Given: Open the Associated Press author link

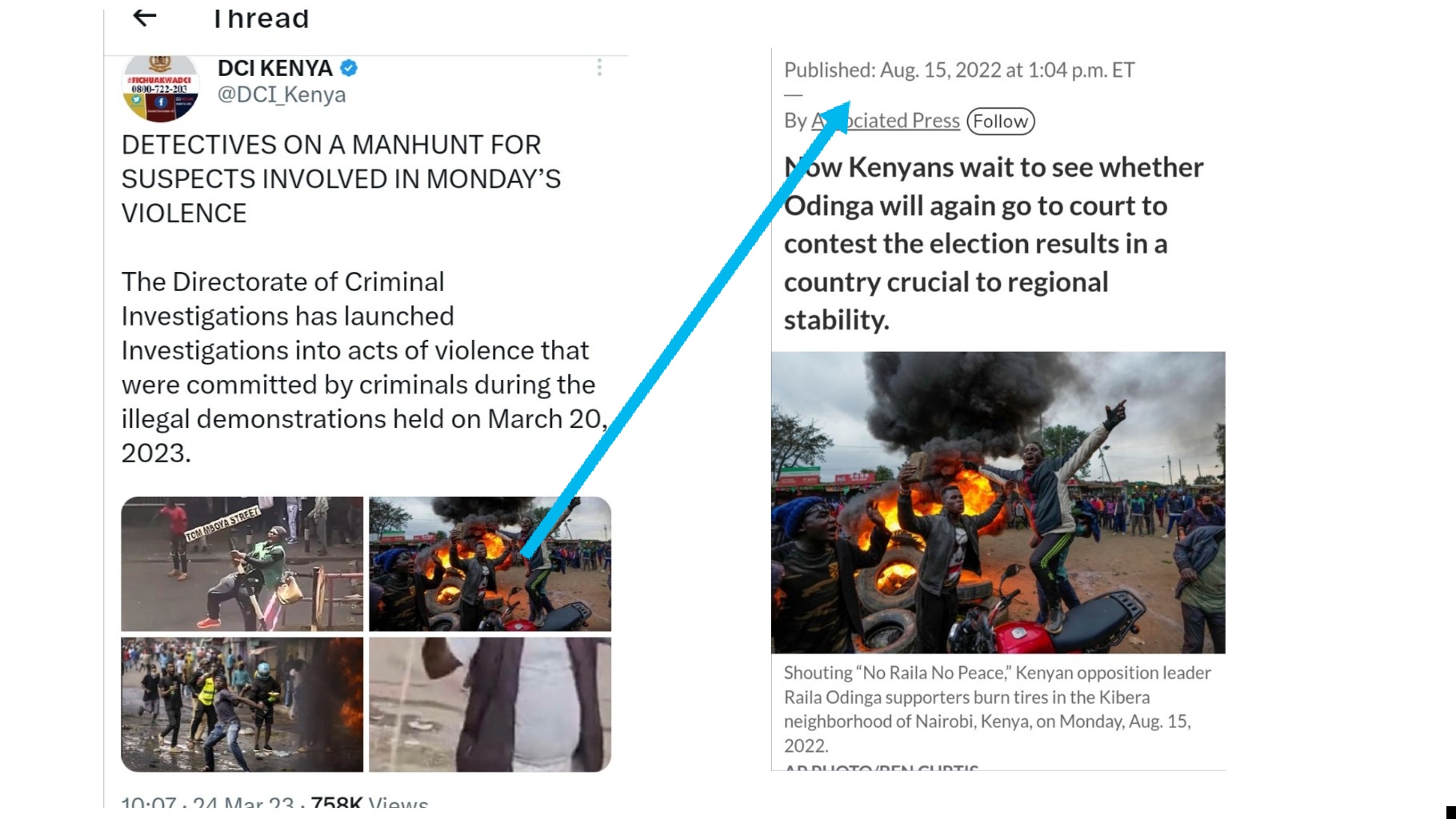Looking at the screenshot, I should click(x=886, y=120).
